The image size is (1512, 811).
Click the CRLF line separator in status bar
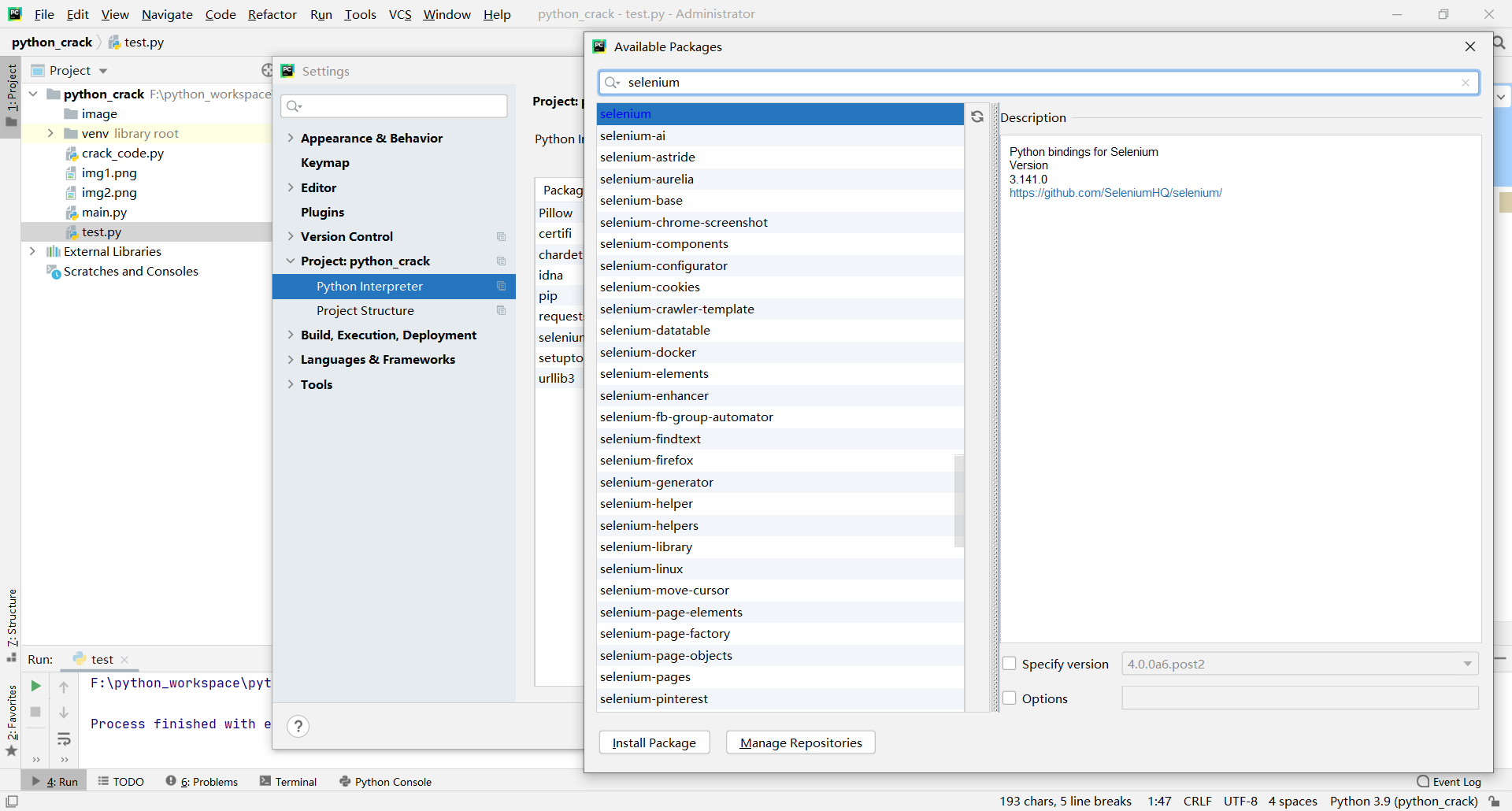1197,801
